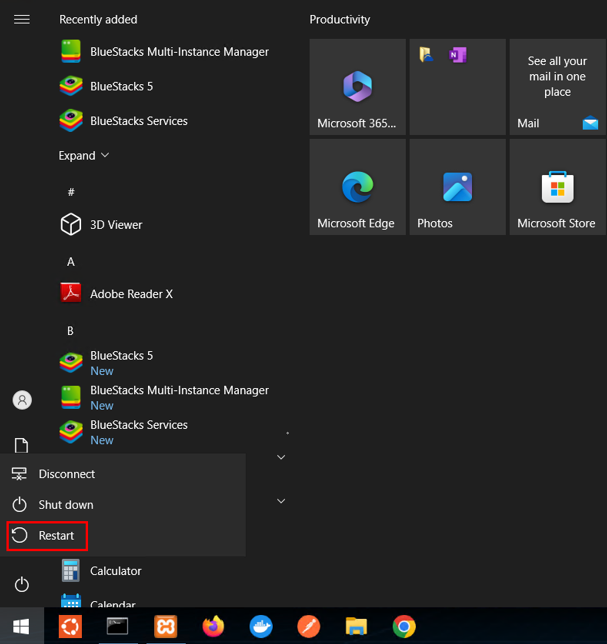The width and height of the screenshot is (607, 644).
Task: Open the Photos tile
Action: tap(458, 187)
